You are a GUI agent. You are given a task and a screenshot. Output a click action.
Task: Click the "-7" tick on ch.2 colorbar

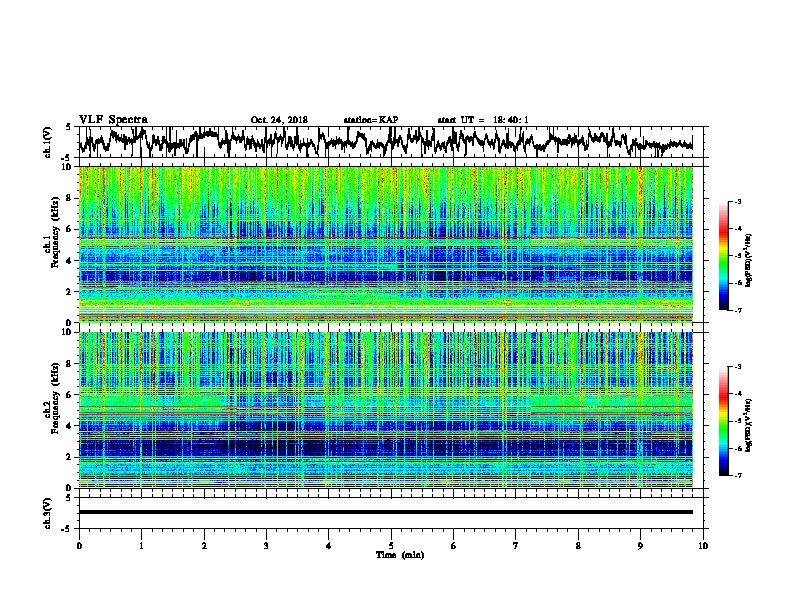click(x=737, y=475)
